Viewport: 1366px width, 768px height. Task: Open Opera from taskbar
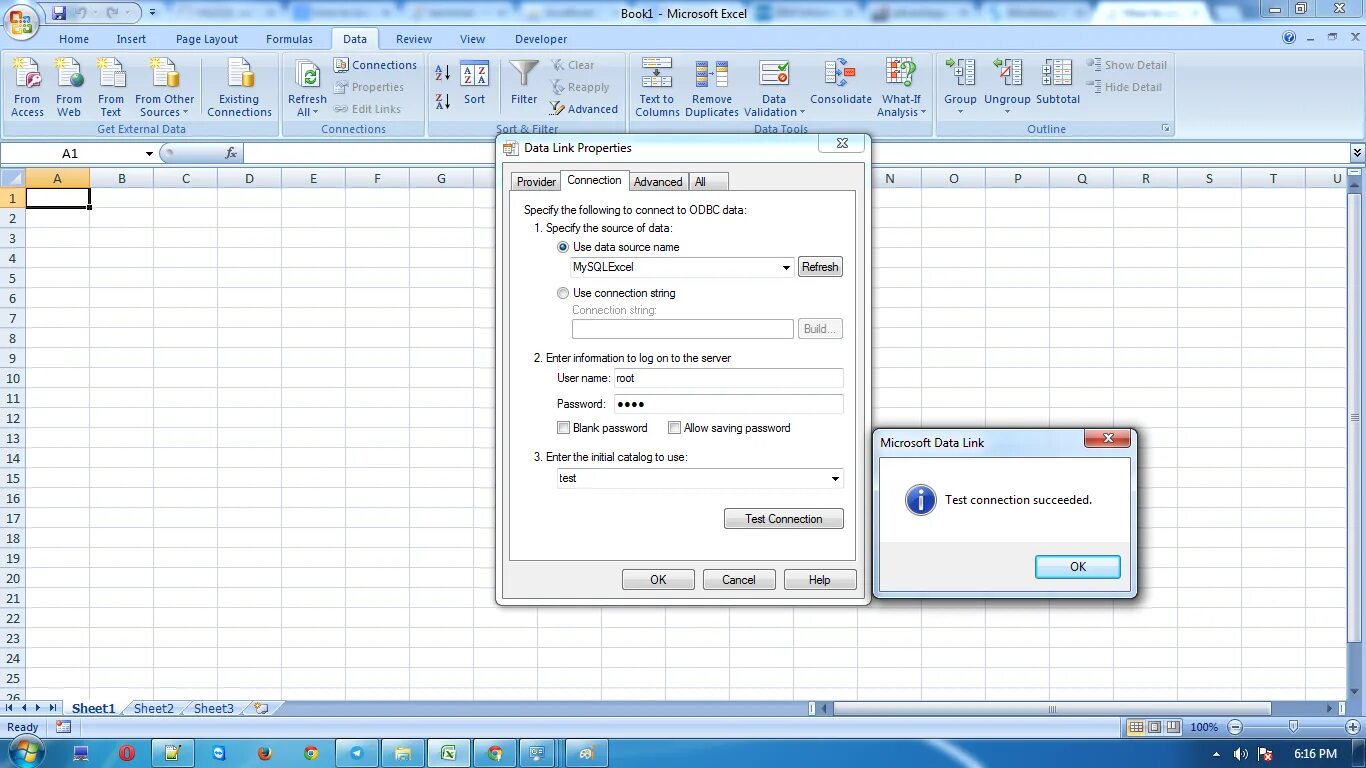click(x=127, y=753)
